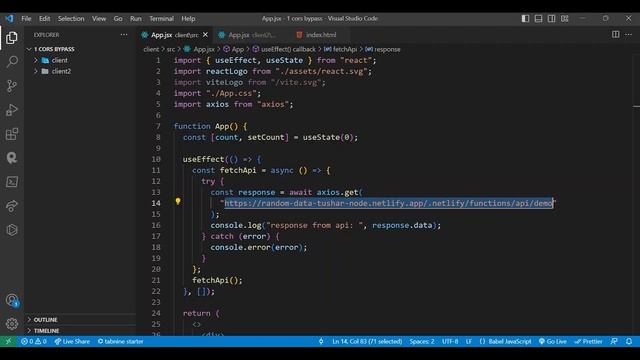Open the Manage gear icon
This screenshot has width=640, height=360.
point(12,324)
